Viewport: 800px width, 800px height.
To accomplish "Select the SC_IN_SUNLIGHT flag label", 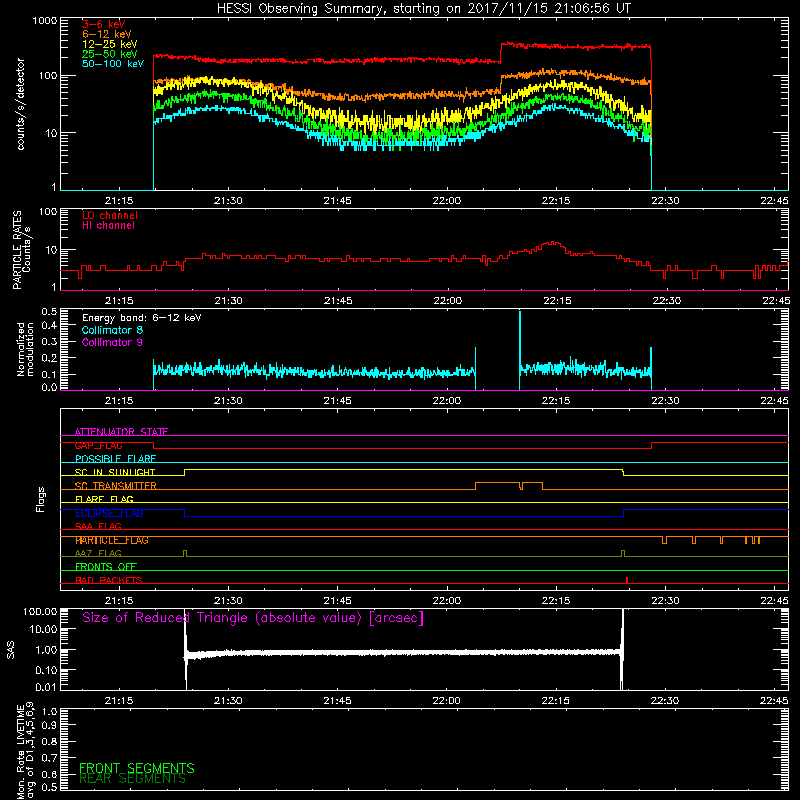I will [x=115, y=472].
